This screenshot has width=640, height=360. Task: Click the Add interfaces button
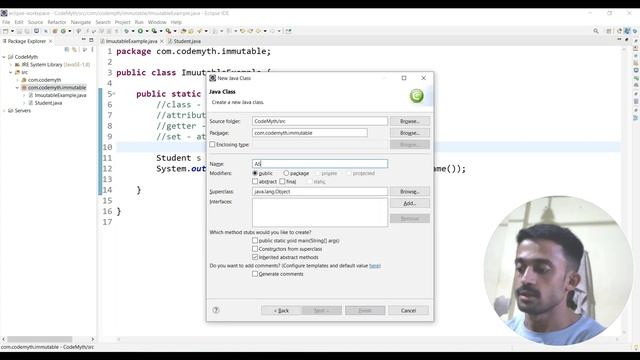(410, 203)
